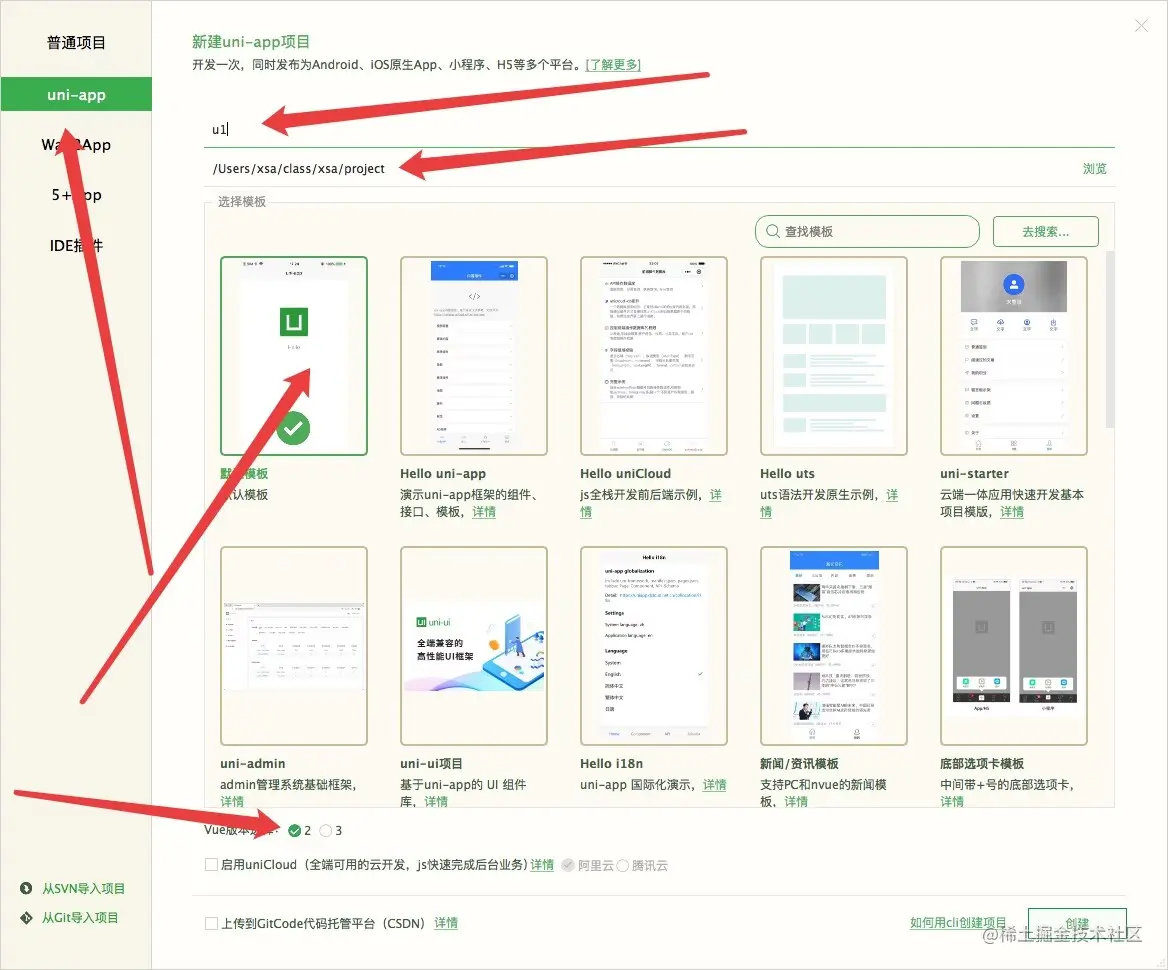Choose Vue version 2 radio button
This screenshot has width=1168, height=970.
[x=294, y=831]
